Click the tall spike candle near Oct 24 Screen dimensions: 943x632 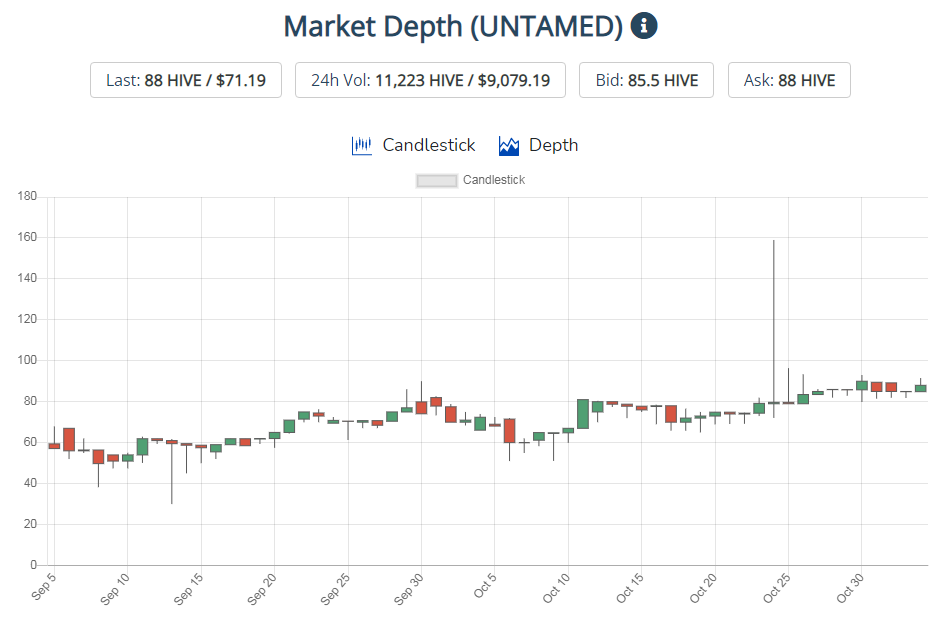coord(773,329)
